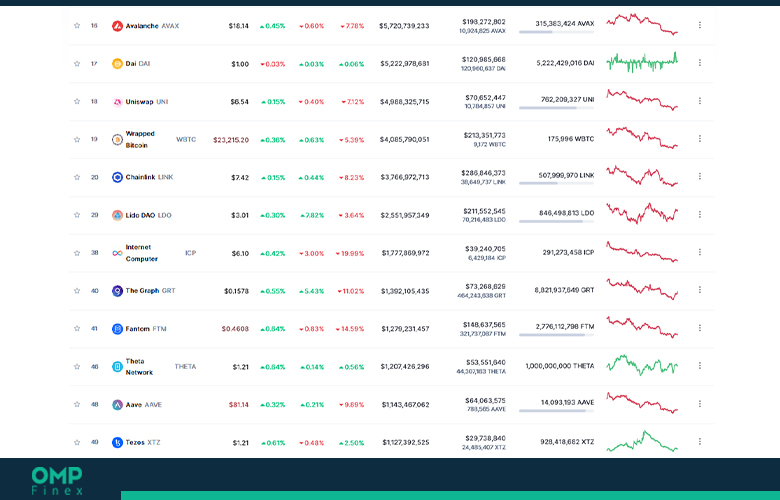Star Theta Network row
The height and width of the screenshot is (500, 780).
tap(77, 367)
